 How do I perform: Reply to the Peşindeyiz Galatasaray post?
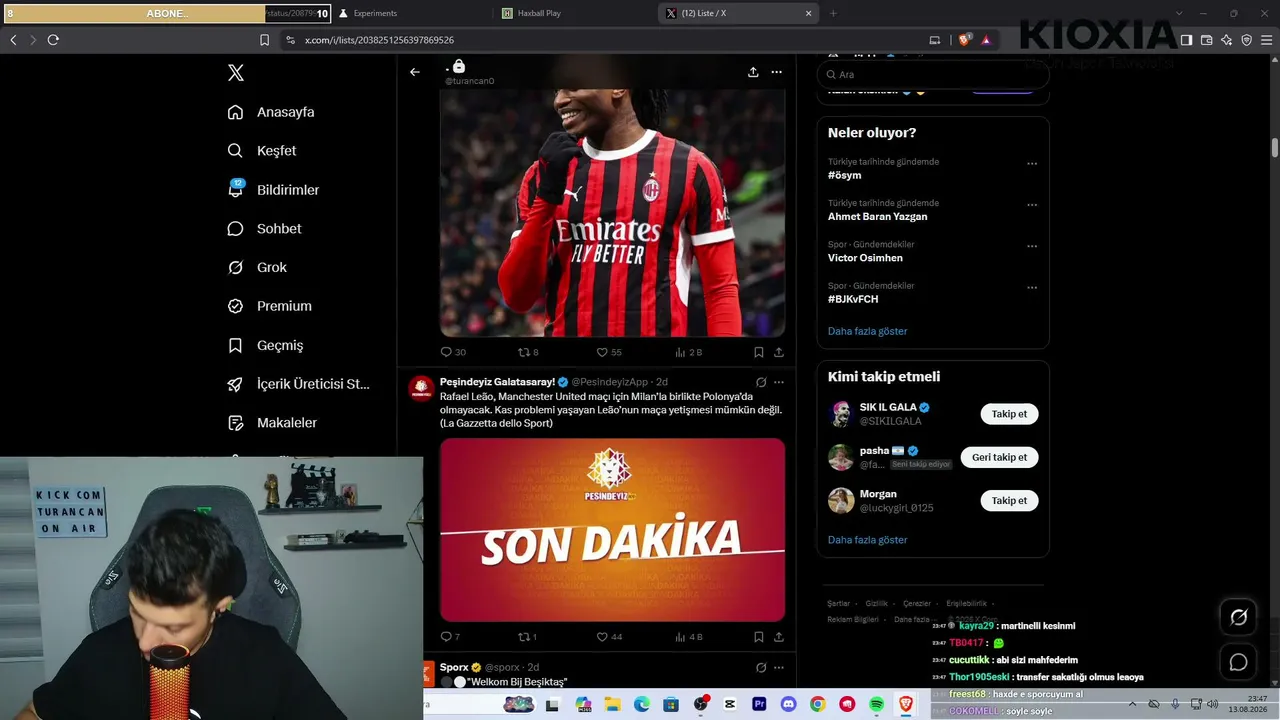coord(450,637)
